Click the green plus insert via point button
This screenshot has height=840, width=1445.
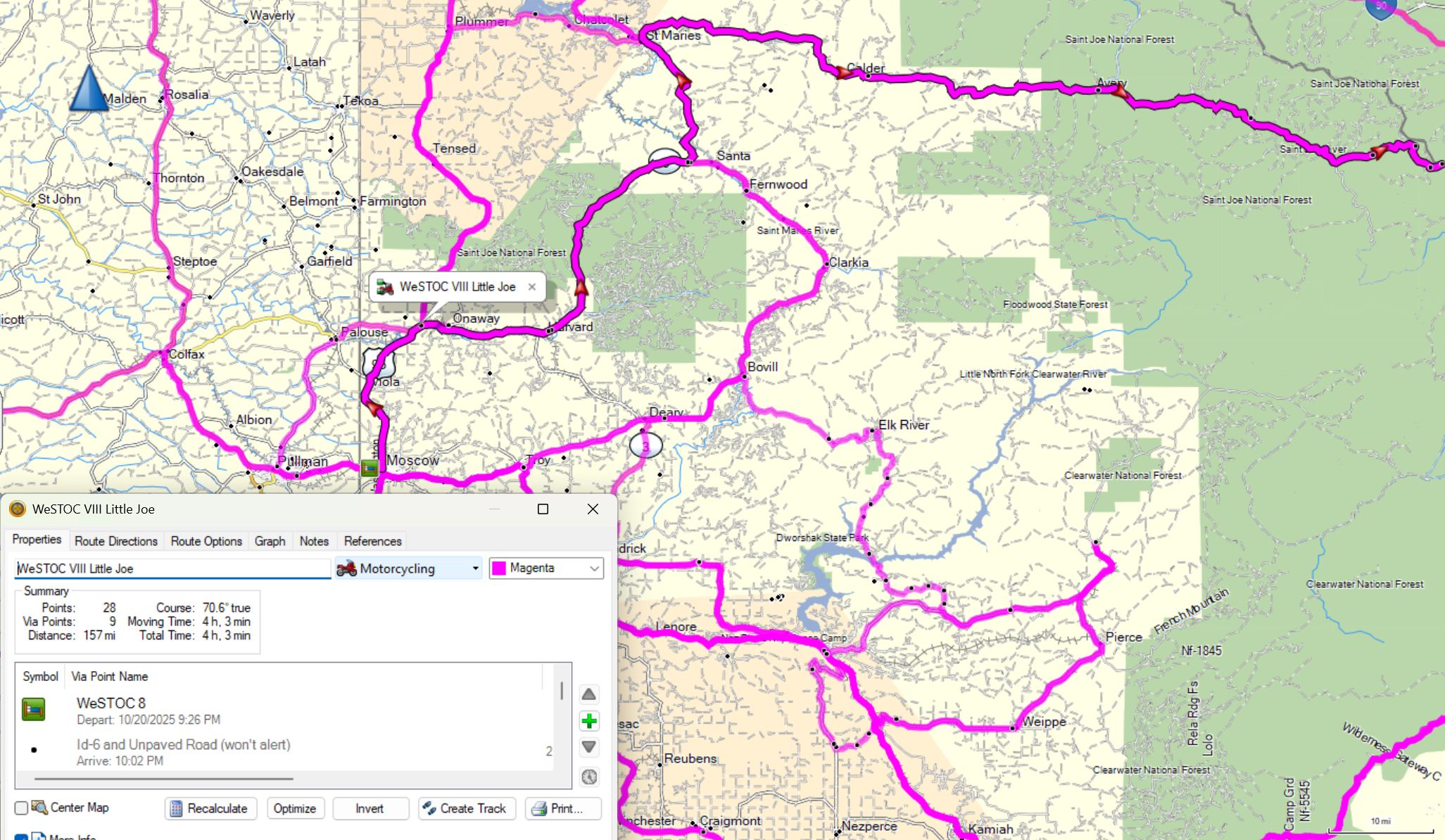pos(589,721)
